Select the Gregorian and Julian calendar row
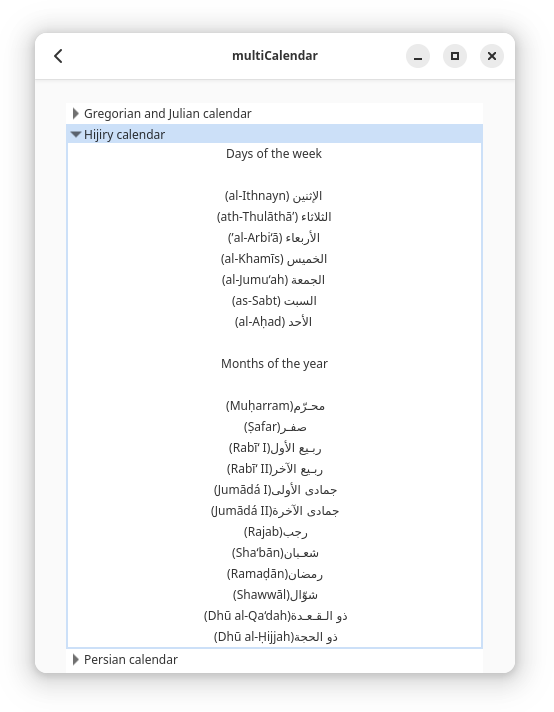 274,114
